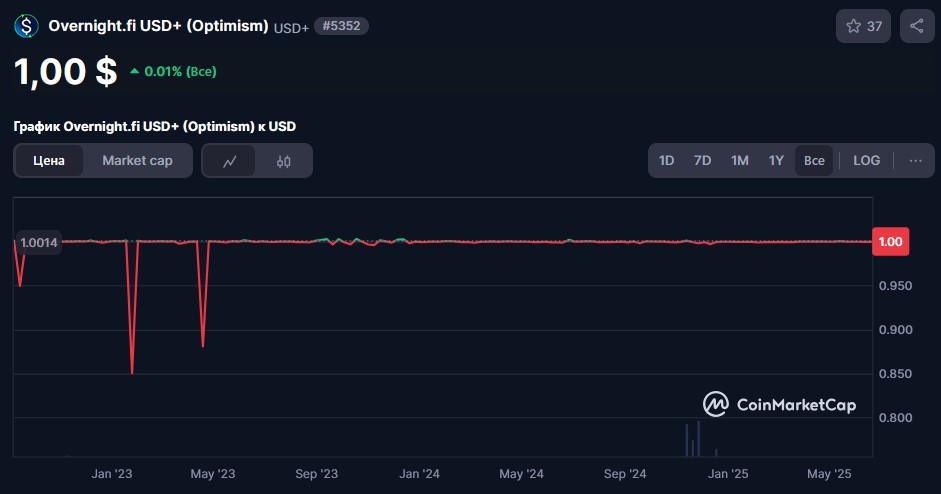Click the Sep '24 axis label
The image size is (941, 494).
pyautogui.click(x=625, y=474)
